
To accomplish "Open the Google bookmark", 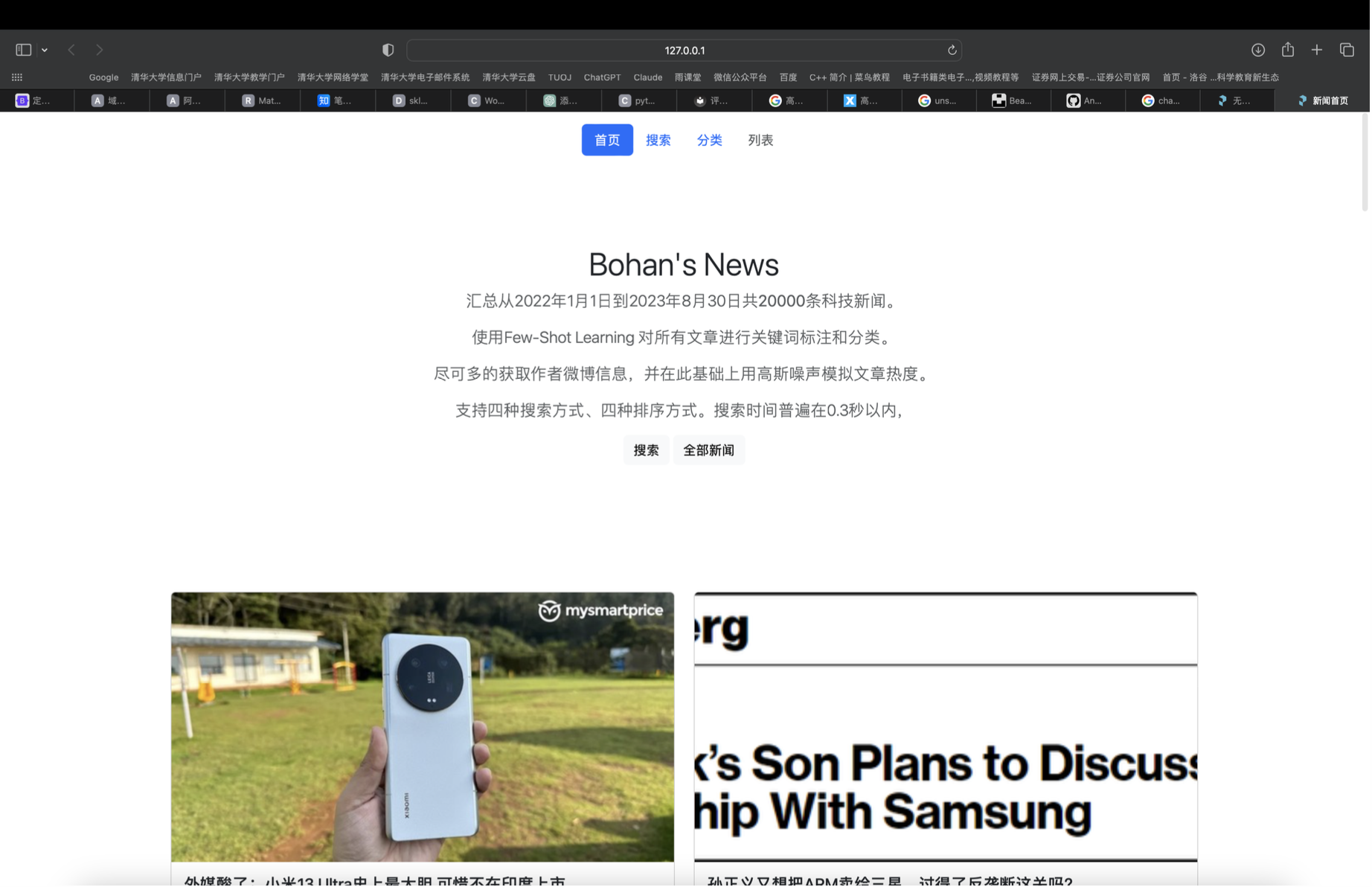I will 103,77.
